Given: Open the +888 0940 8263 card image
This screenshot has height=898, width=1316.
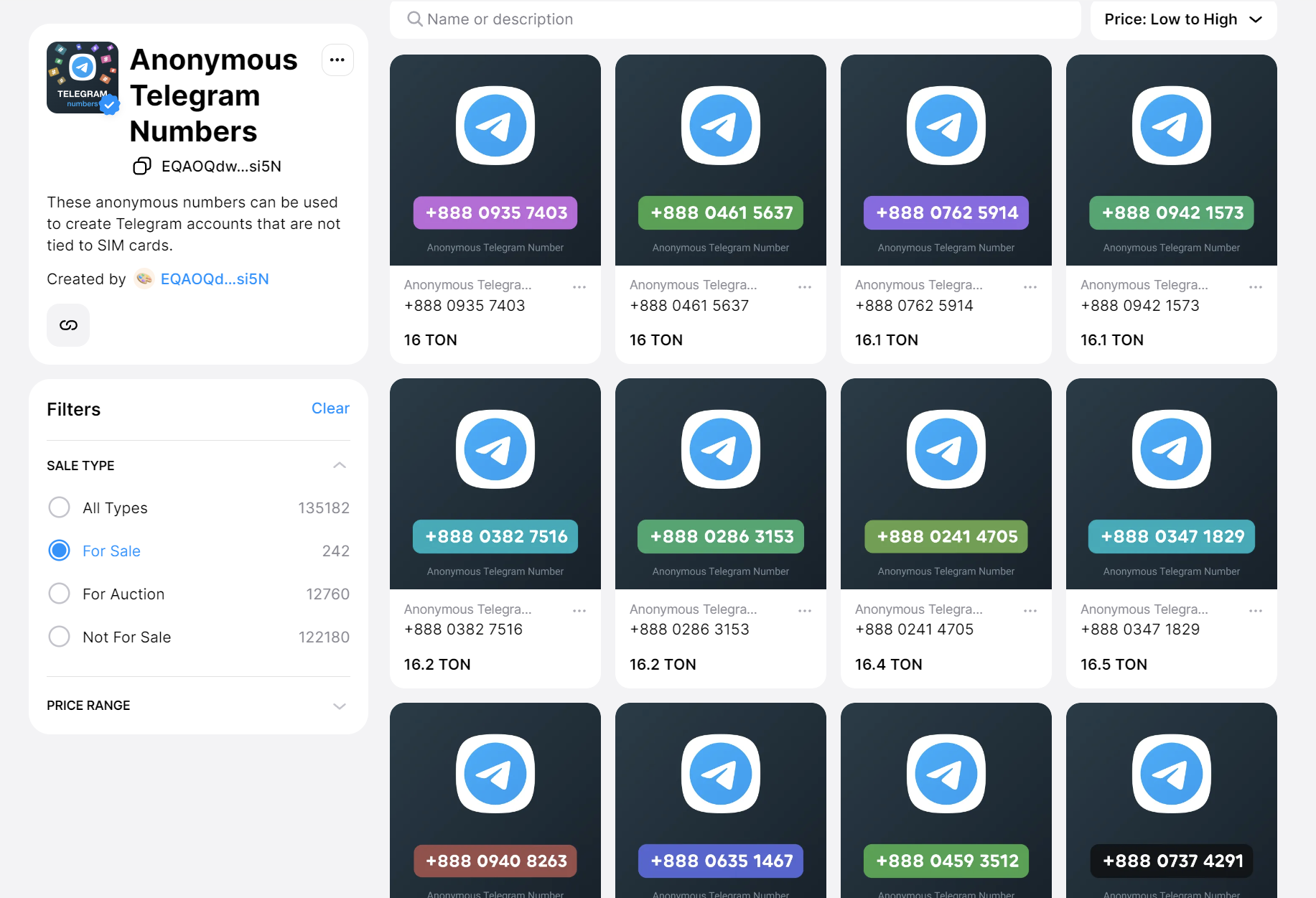Looking at the screenshot, I should coord(495,800).
